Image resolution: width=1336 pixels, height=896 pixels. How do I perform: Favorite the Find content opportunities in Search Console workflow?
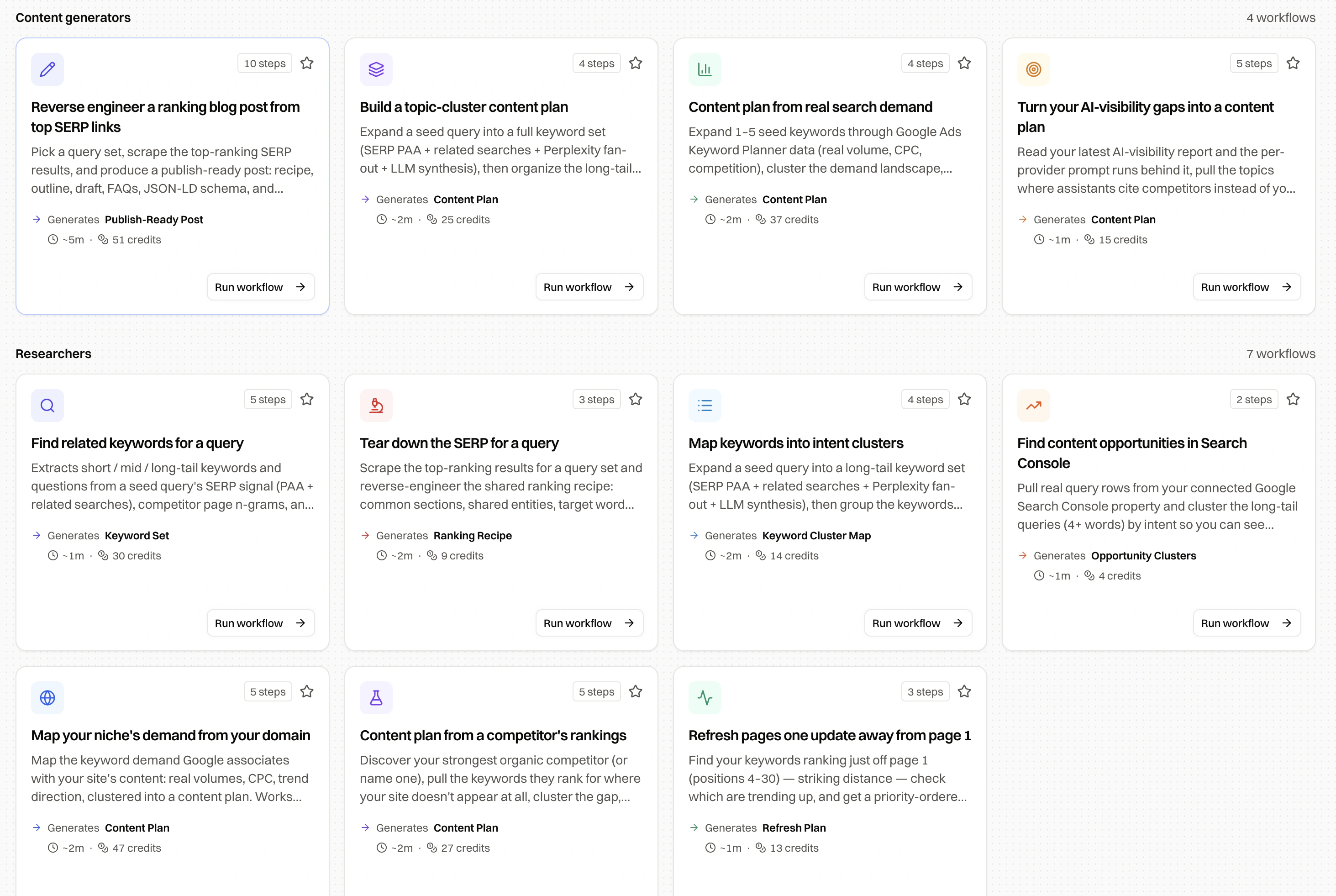point(1293,399)
